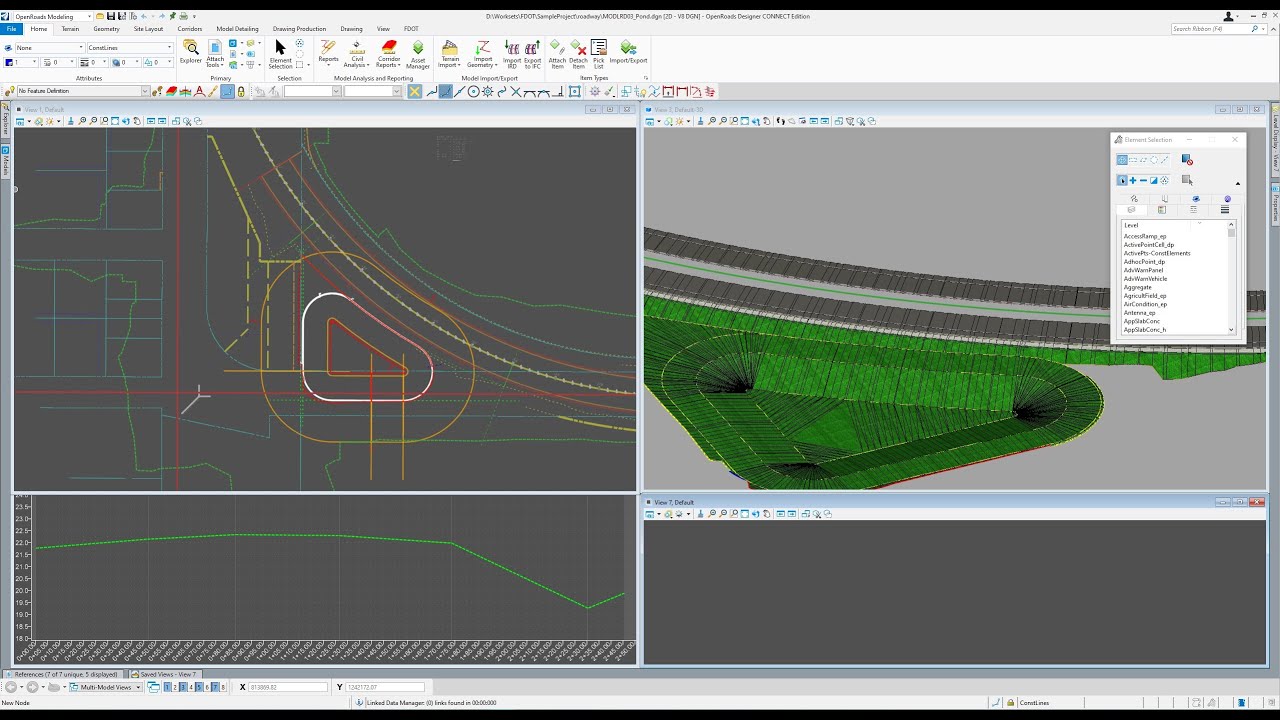Click the add-to-selection plus mode icon
1280x720 pixels.
[1133, 181]
